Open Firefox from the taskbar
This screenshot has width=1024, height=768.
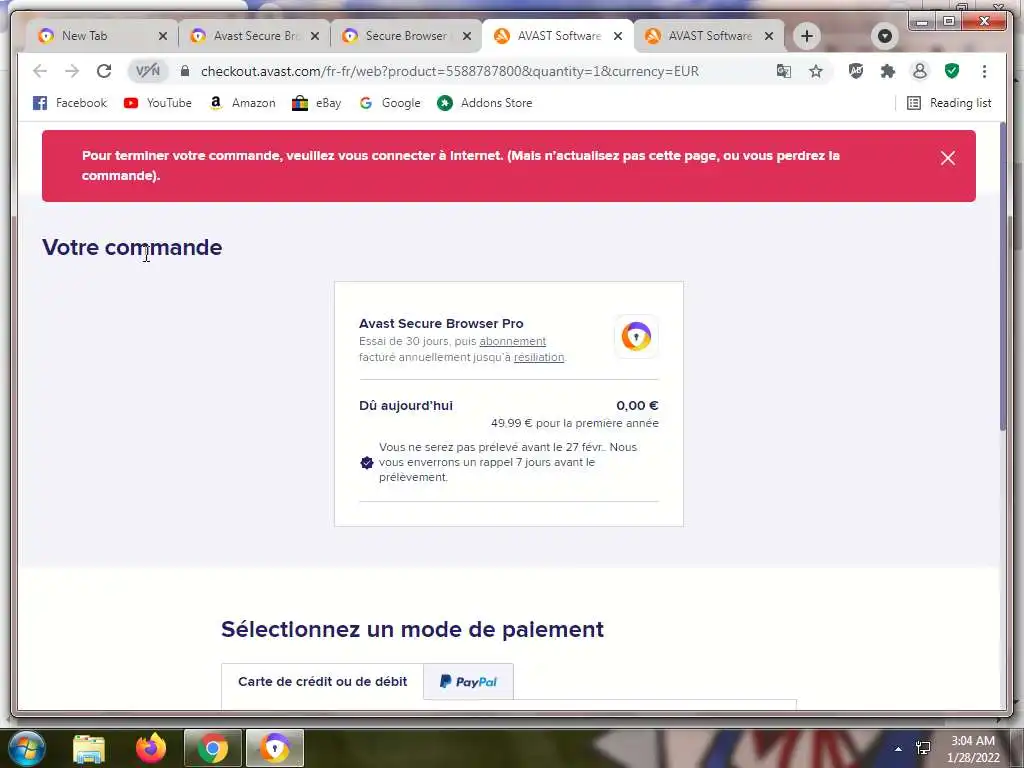coord(151,748)
